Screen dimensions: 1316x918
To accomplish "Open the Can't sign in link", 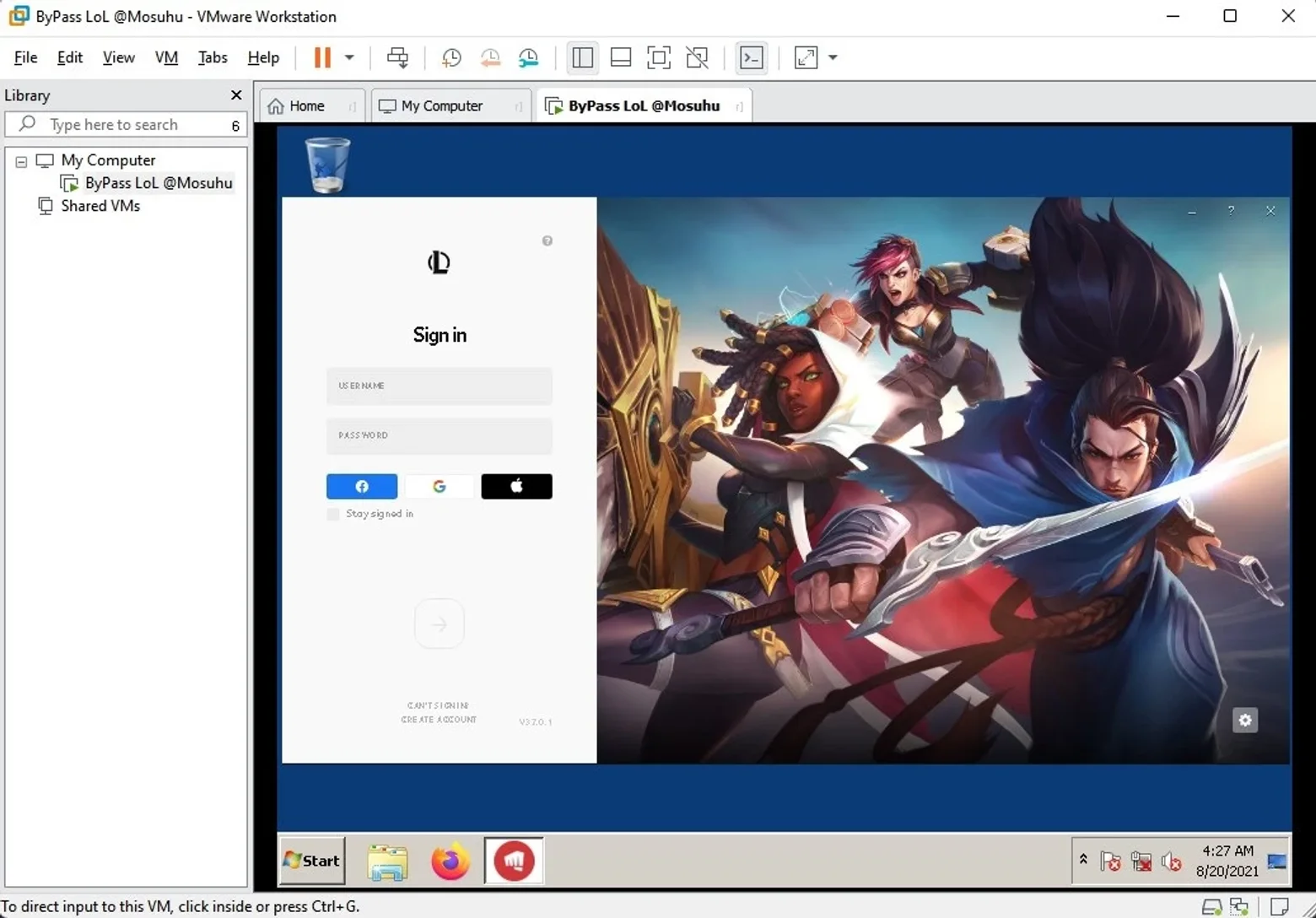I will tap(439, 705).
